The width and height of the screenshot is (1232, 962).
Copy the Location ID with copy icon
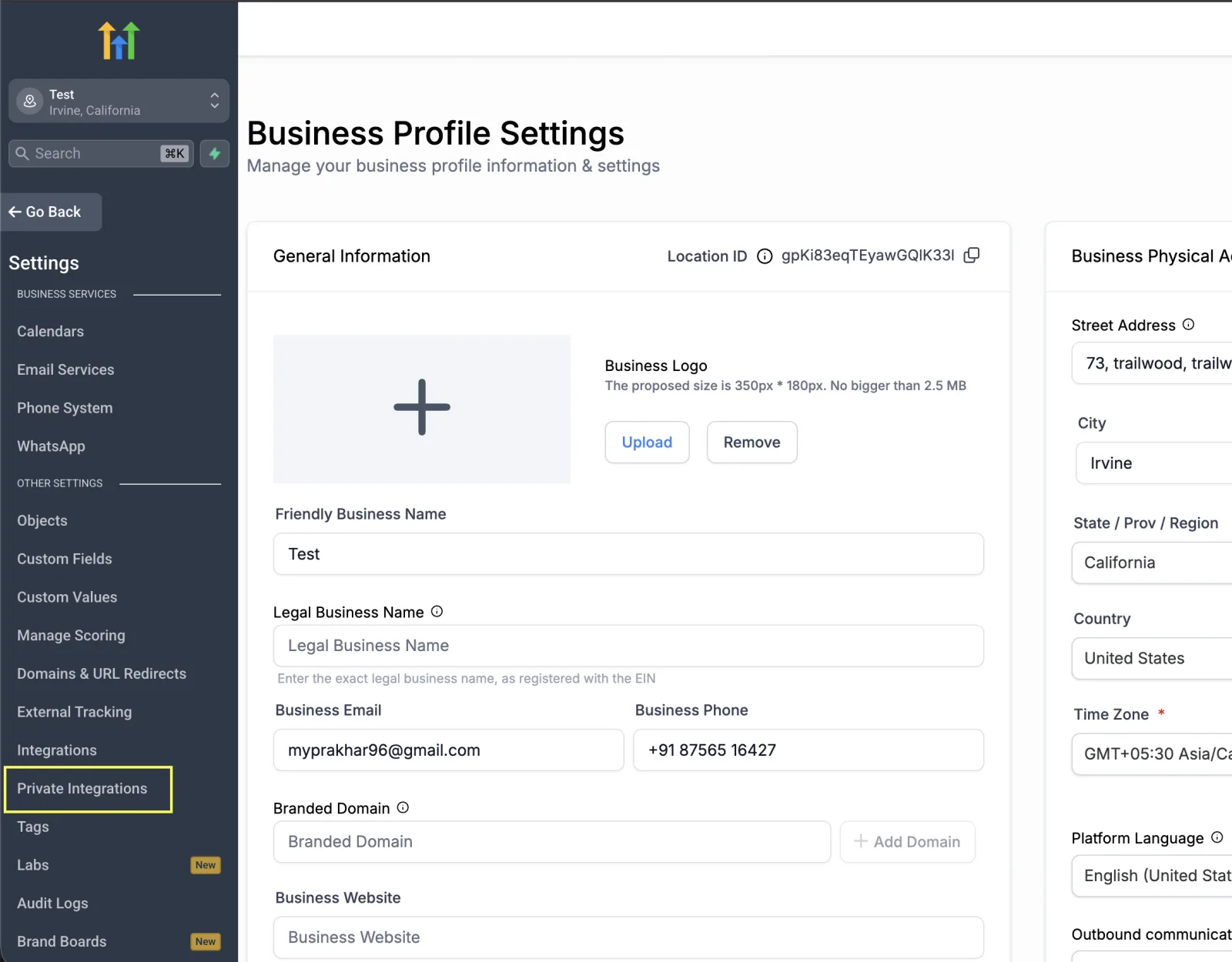[x=972, y=256]
